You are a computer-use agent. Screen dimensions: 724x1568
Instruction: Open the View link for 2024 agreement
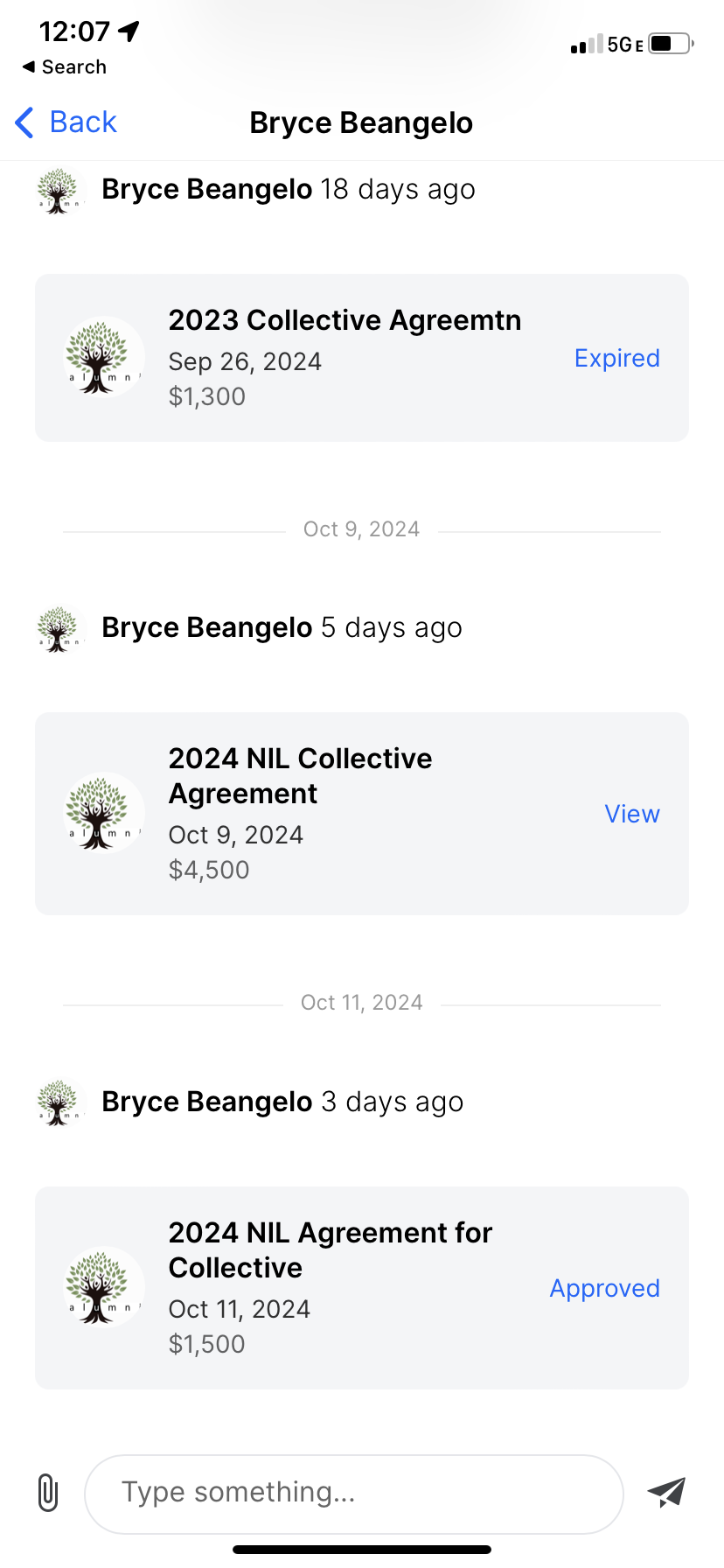tap(631, 814)
